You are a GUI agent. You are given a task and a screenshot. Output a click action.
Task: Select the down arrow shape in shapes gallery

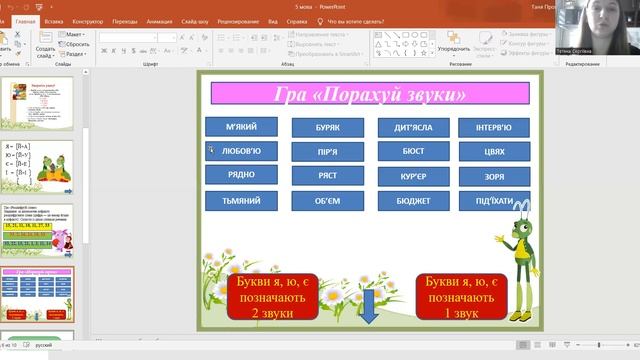pyautogui.click(x=415, y=44)
